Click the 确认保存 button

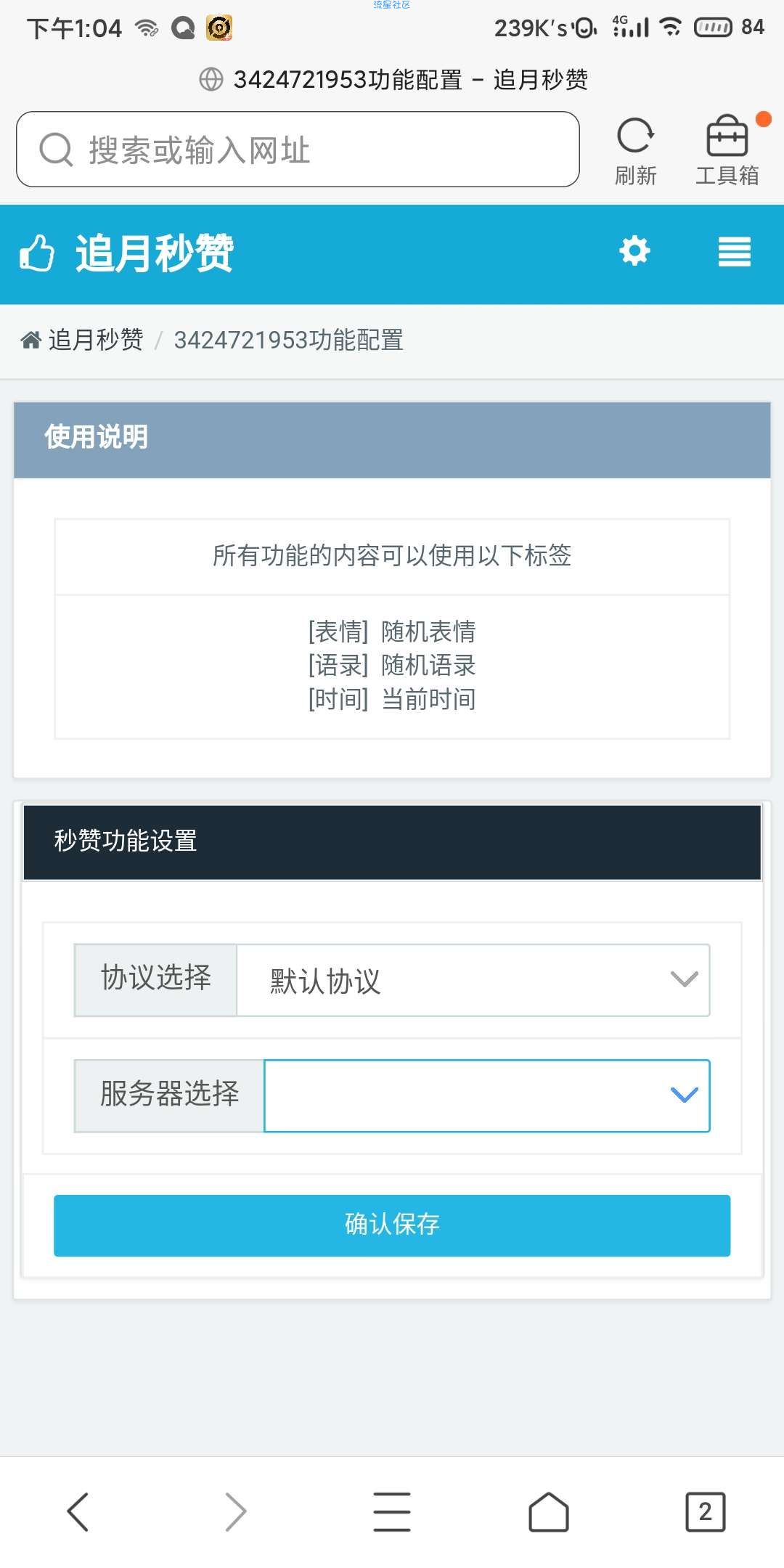click(392, 1225)
